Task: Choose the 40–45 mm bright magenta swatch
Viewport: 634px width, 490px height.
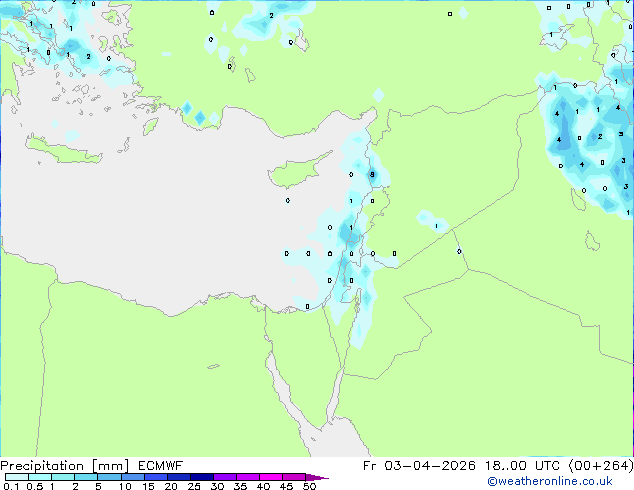Action: (x=271, y=477)
